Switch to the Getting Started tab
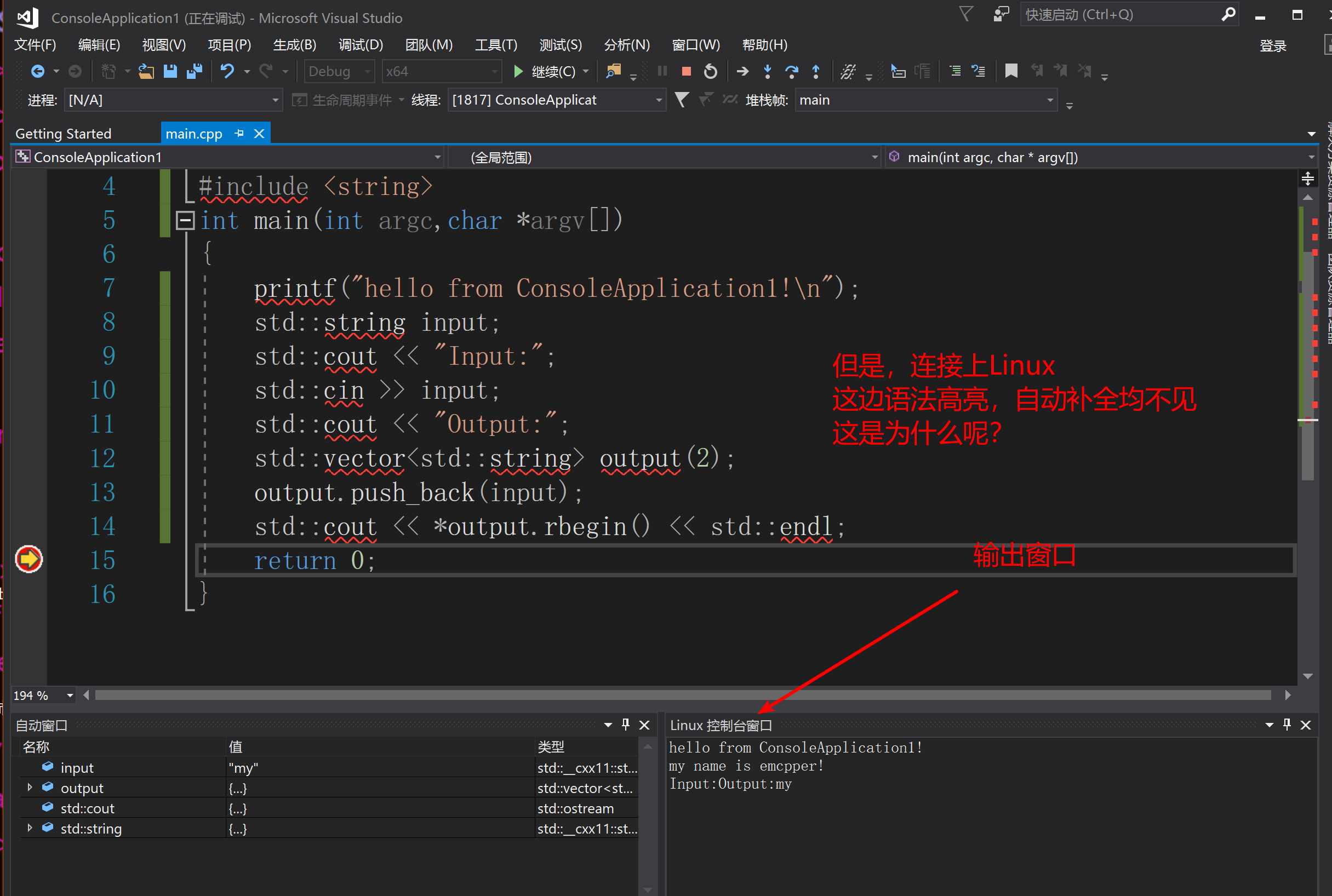 (64, 133)
